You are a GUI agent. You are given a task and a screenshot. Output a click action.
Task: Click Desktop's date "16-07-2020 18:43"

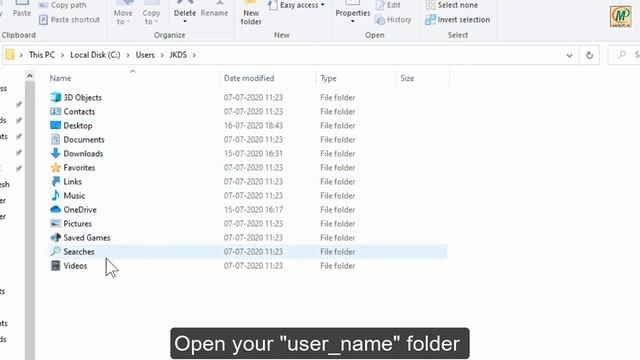[x=253, y=125]
